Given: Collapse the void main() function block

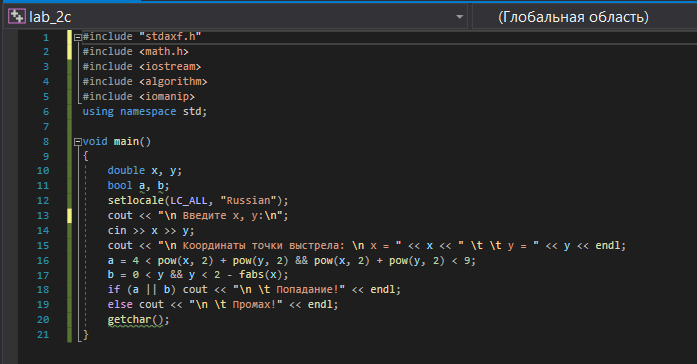Looking at the screenshot, I should point(78,142).
